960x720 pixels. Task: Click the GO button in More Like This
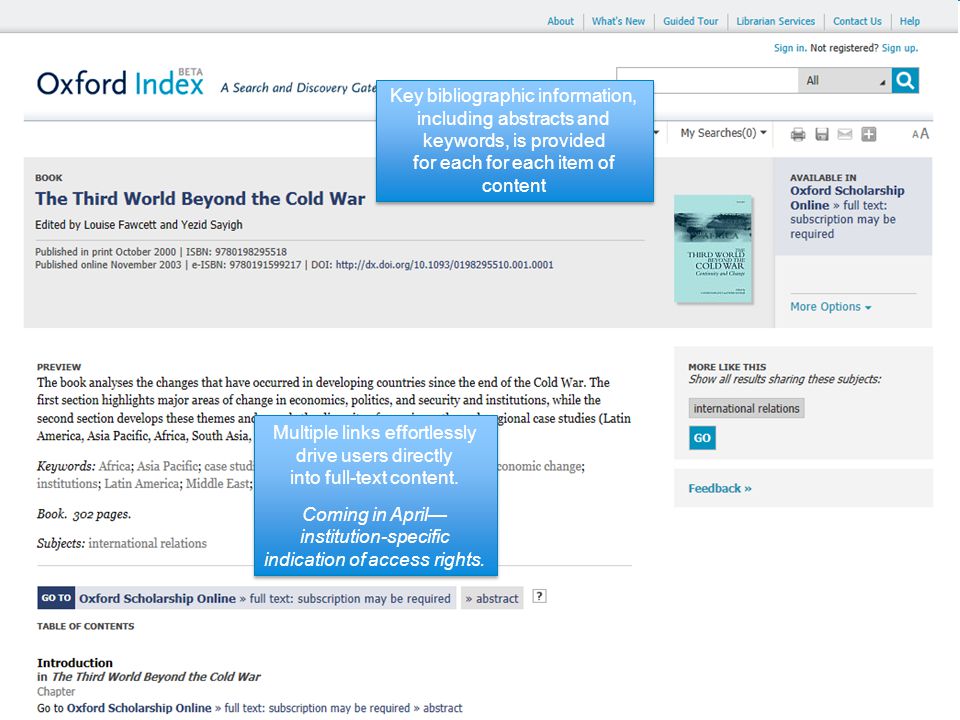(x=702, y=438)
